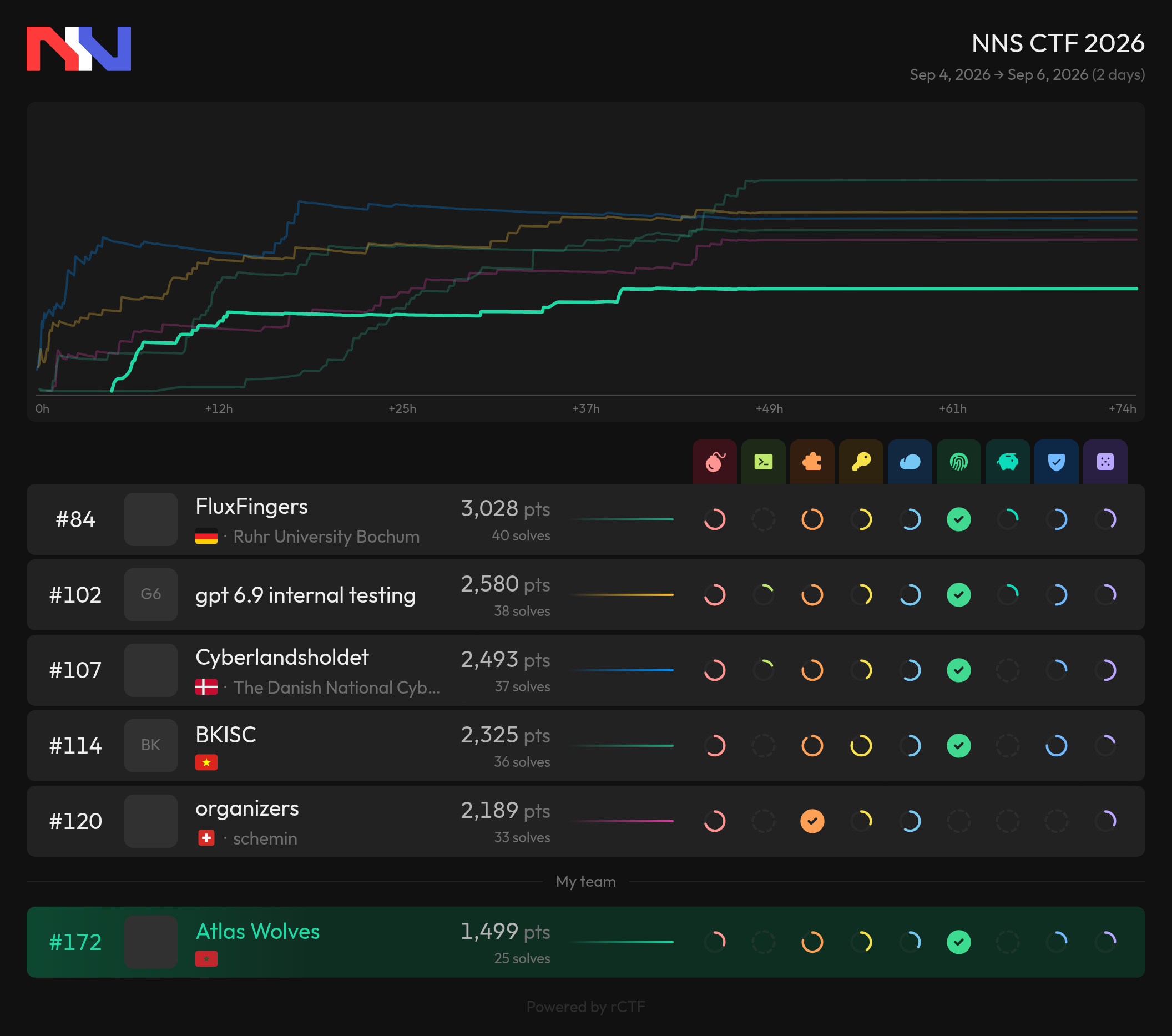Click BKISC's blue shield progress ring
The width and height of the screenshot is (1172, 1036).
tap(1056, 746)
